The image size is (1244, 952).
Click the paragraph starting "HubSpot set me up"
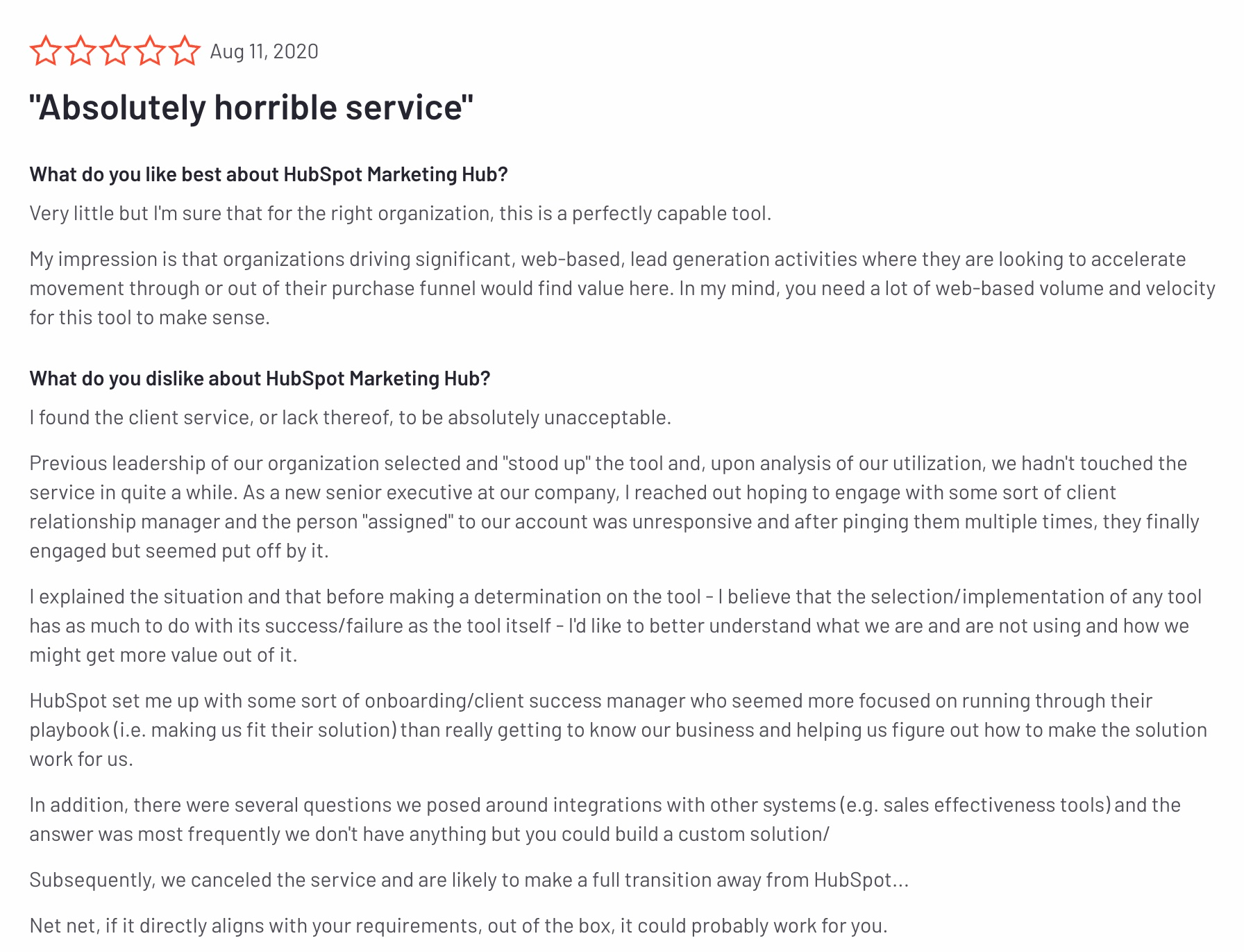pyautogui.click(x=618, y=730)
